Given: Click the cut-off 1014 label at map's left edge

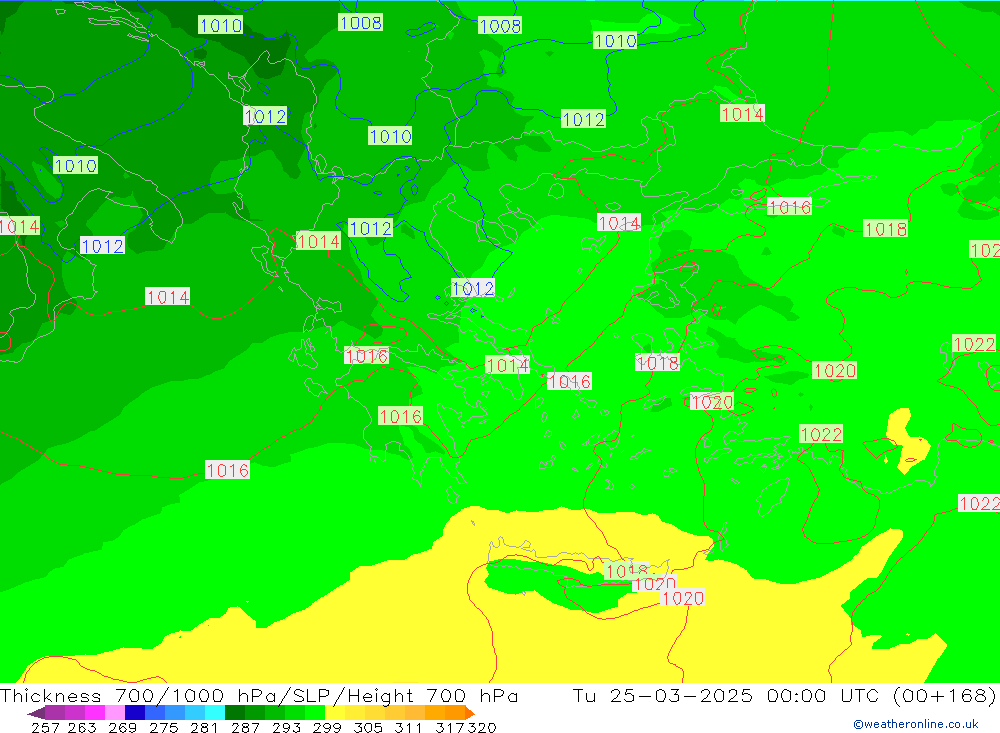Looking at the screenshot, I should pyautogui.click(x=20, y=226).
